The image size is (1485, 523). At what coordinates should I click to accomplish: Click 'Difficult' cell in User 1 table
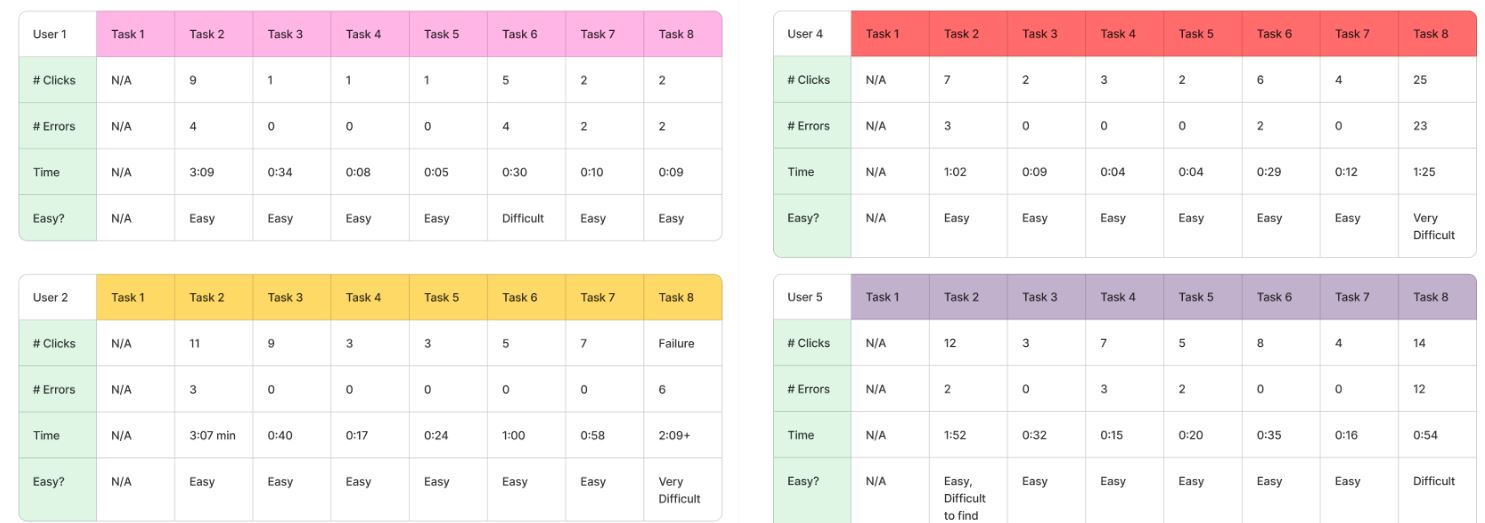coord(523,218)
